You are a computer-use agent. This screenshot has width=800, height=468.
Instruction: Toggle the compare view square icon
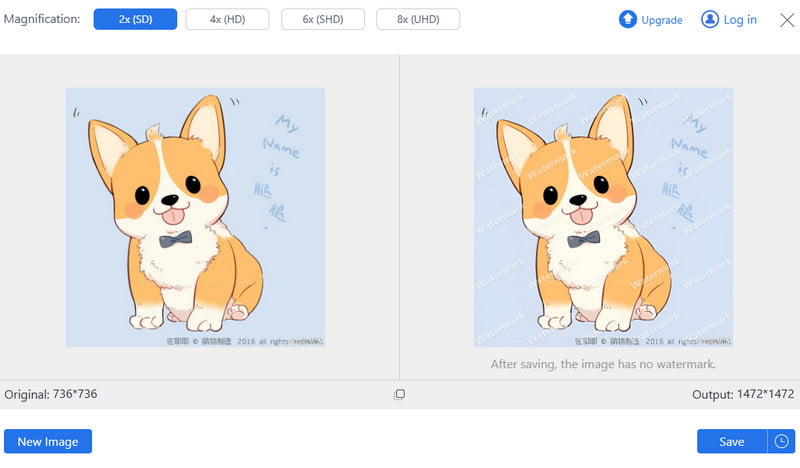click(399, 394)
